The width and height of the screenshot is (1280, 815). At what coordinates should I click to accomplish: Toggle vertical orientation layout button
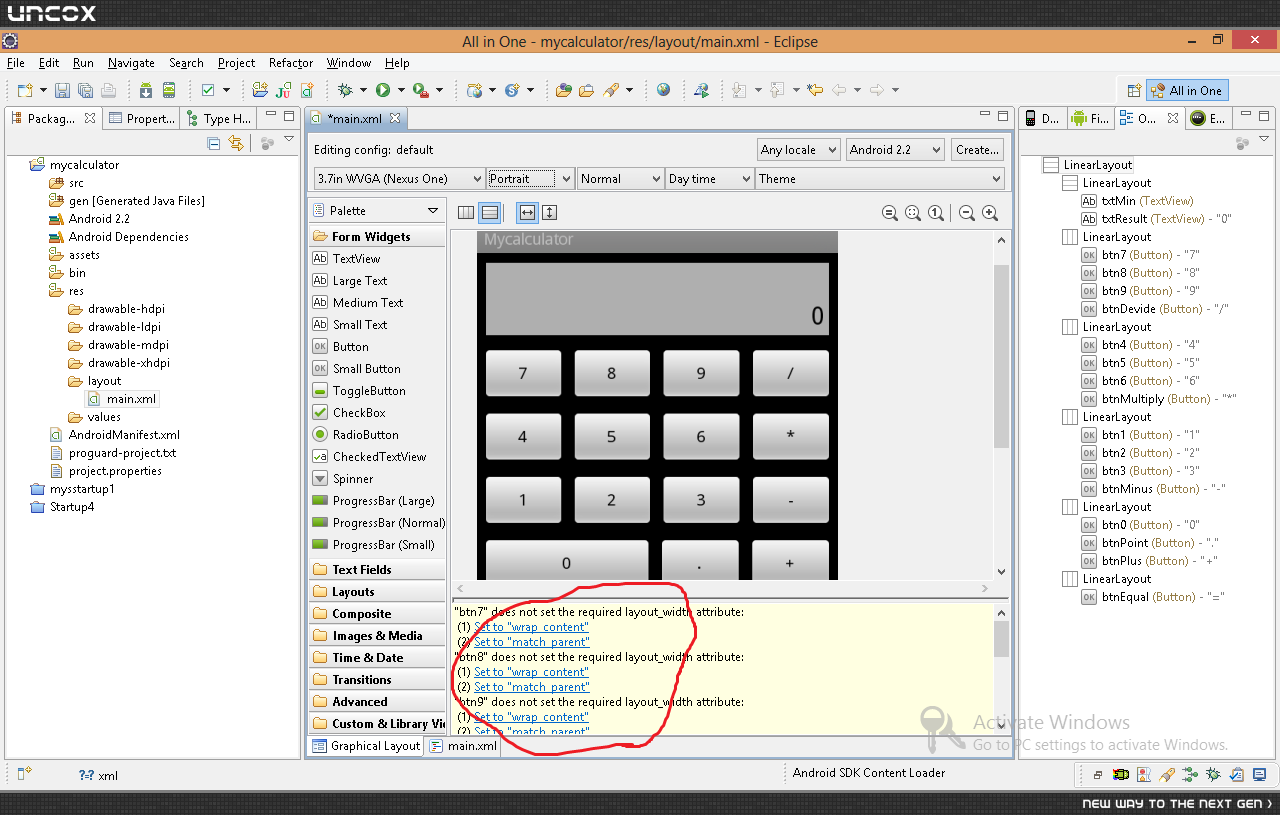click(x=489, y=212)
